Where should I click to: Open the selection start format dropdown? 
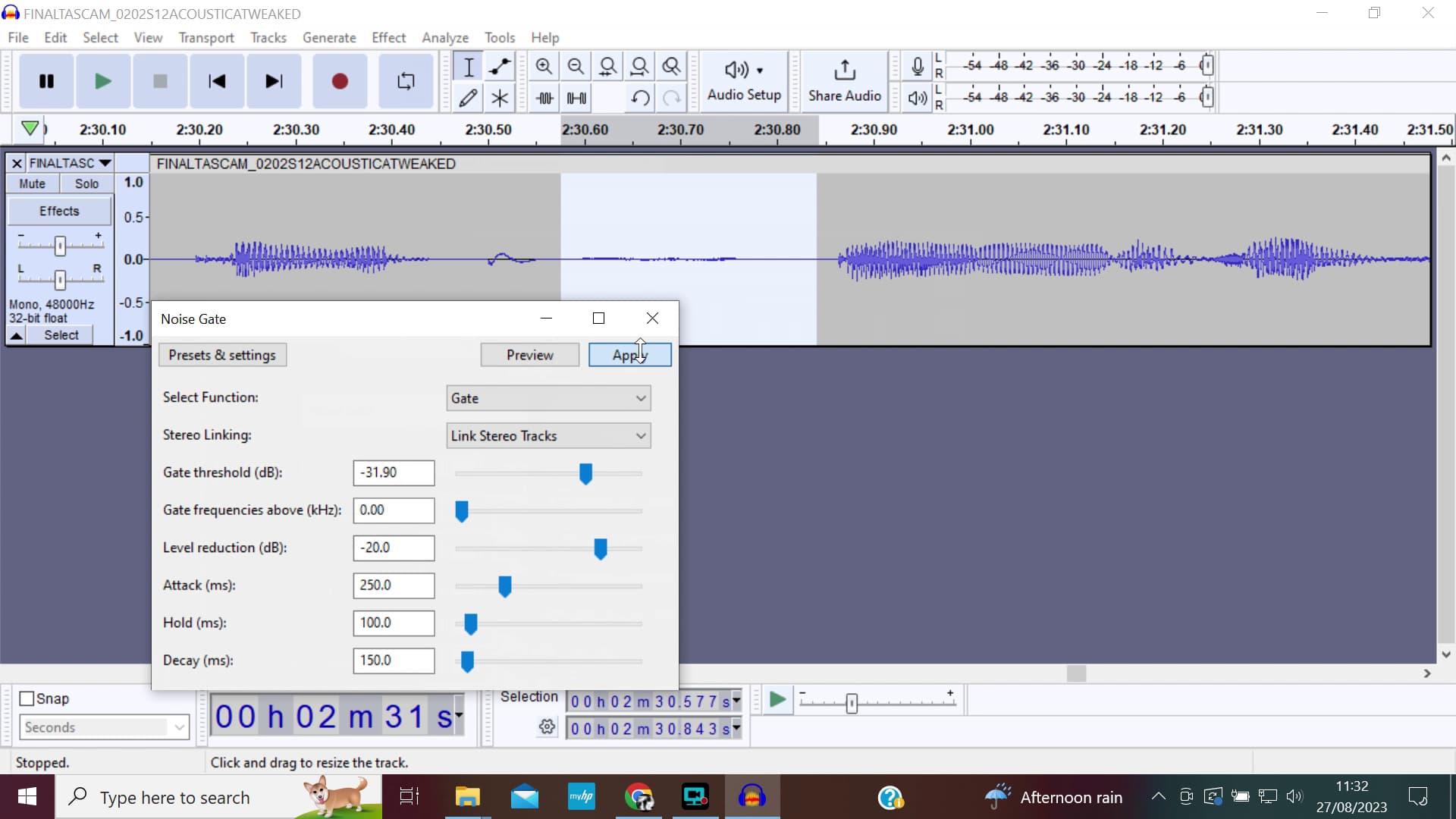coord(736,701)
